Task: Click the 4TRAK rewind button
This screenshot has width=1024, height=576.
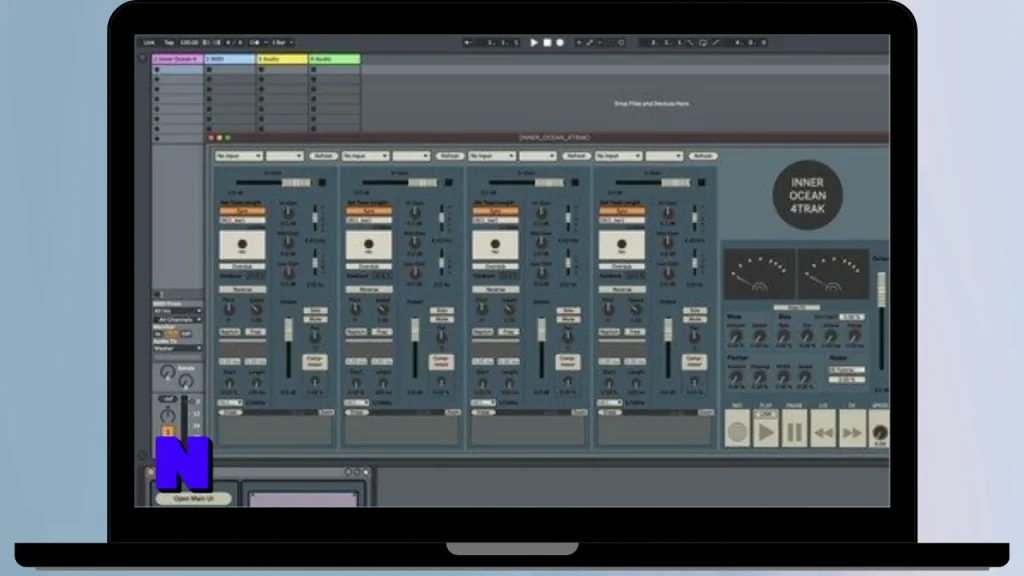Action: (824, 428)
